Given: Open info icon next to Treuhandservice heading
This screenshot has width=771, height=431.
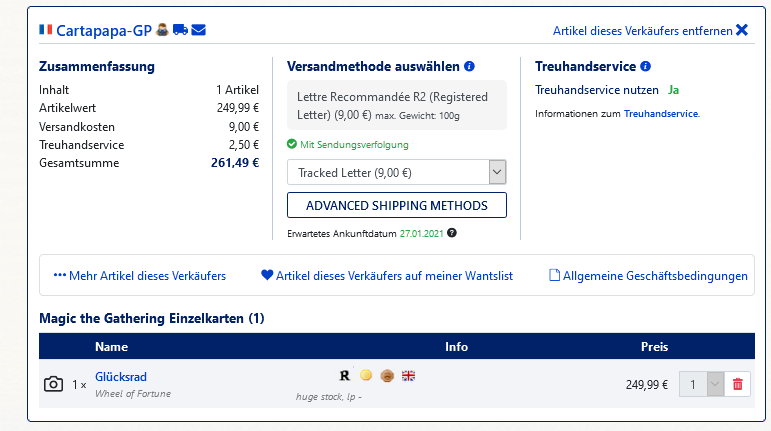Looking at the screenshot, I should coord(645,67).
